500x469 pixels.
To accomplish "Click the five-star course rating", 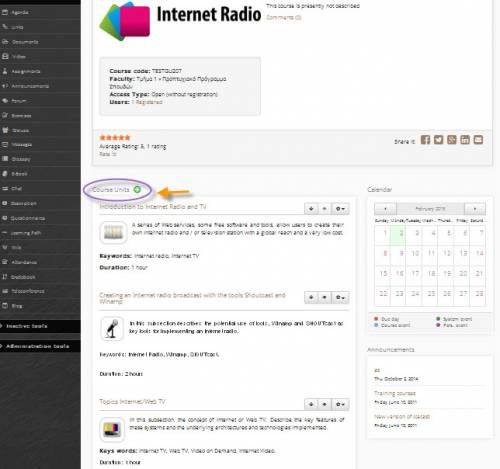I will click(x=115, y=137).
